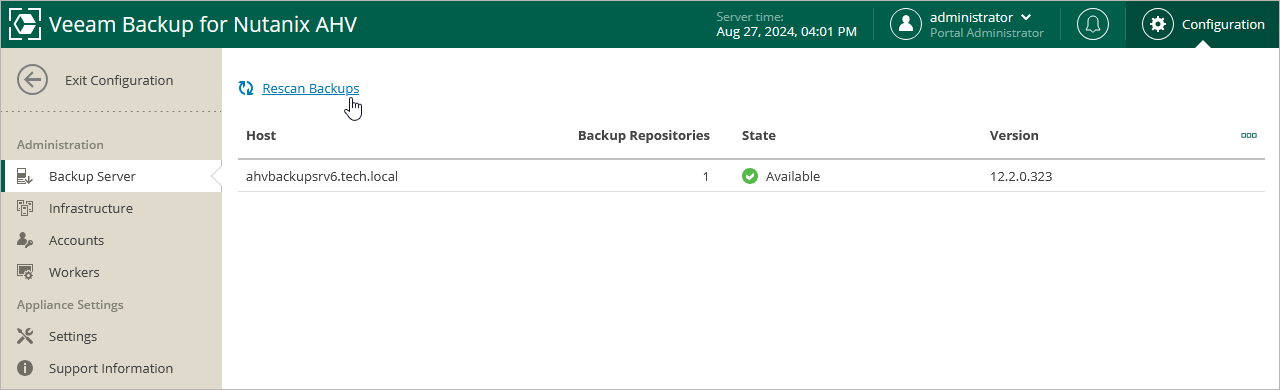Open the notifications bell icon
The width and height of the screenshot is (1280, 390).
coord(1093,24)
